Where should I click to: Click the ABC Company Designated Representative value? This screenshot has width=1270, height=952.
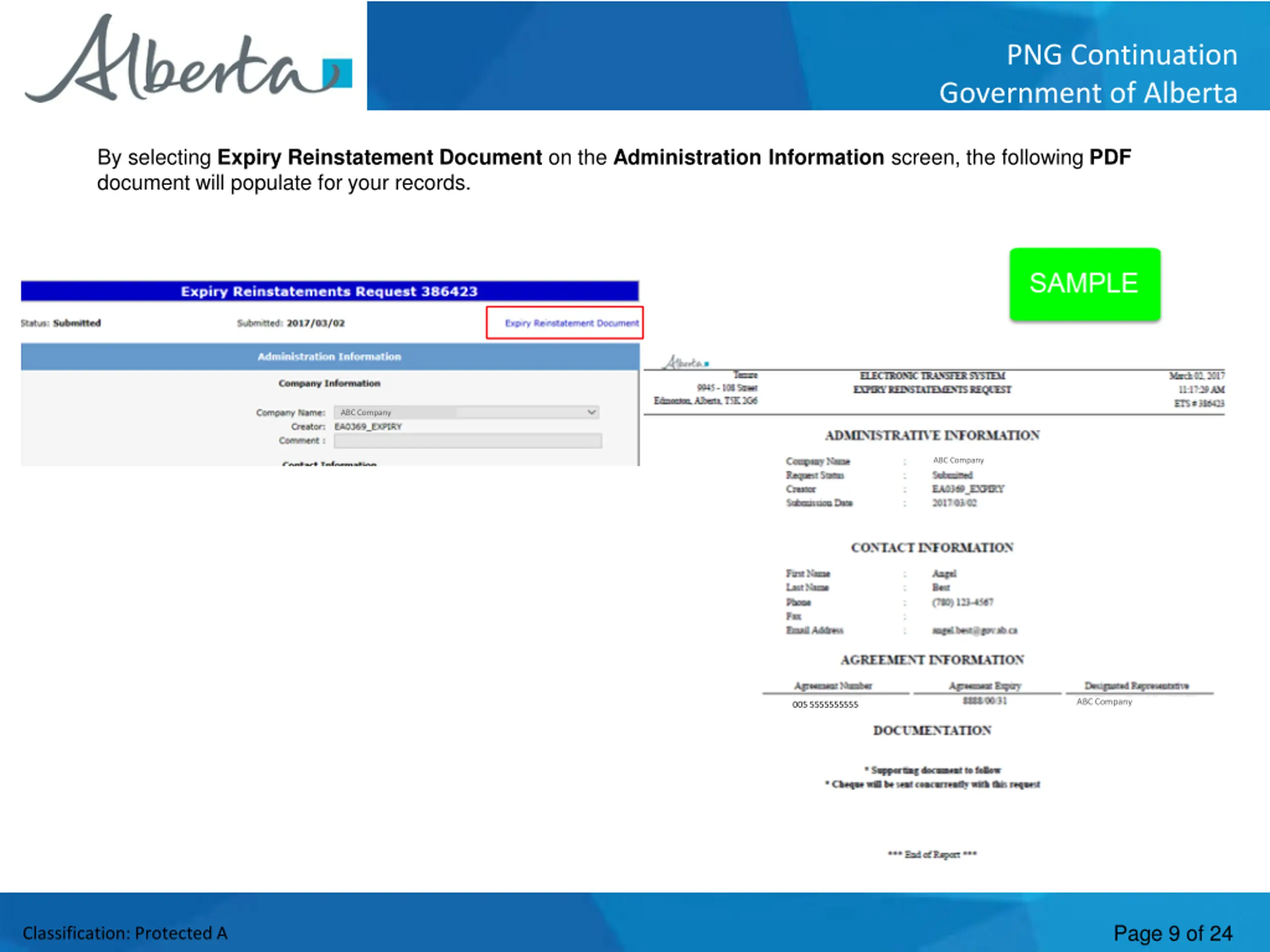point(1104,701)
